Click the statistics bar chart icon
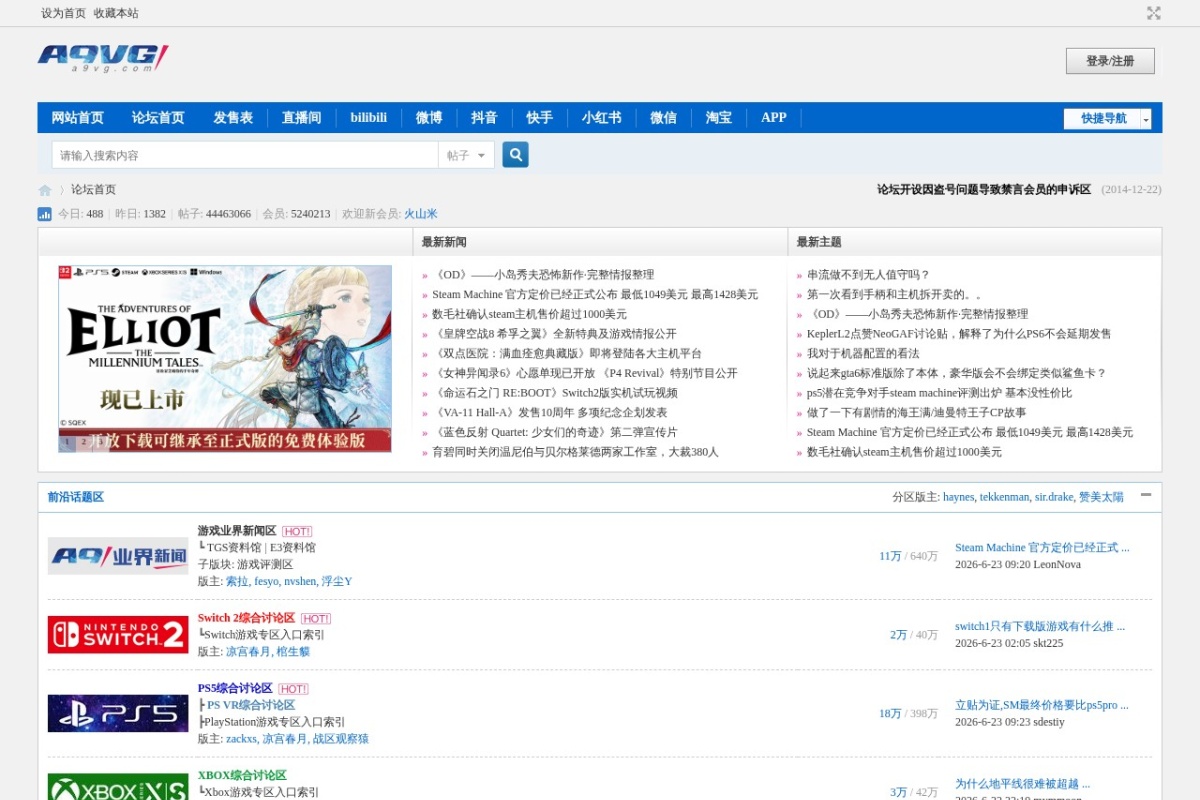The height and width of the screenshot is (800, 1200). [45, 214]
